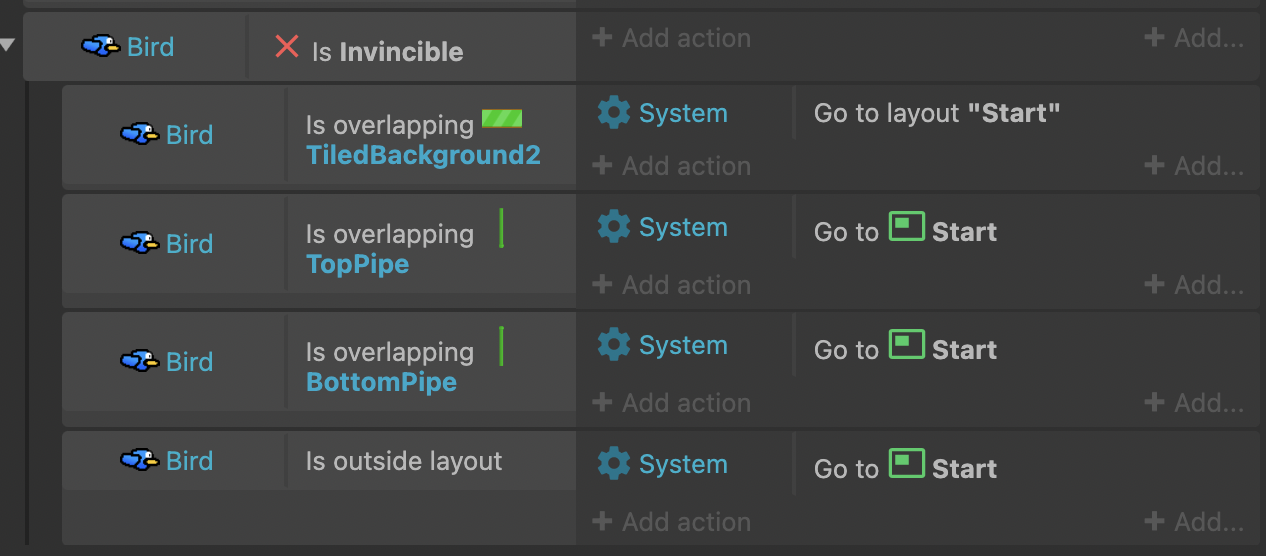Viewport: 1266px width, 556px height.
Task: Click System gear icon in TopPipe event
Action: 614,227
